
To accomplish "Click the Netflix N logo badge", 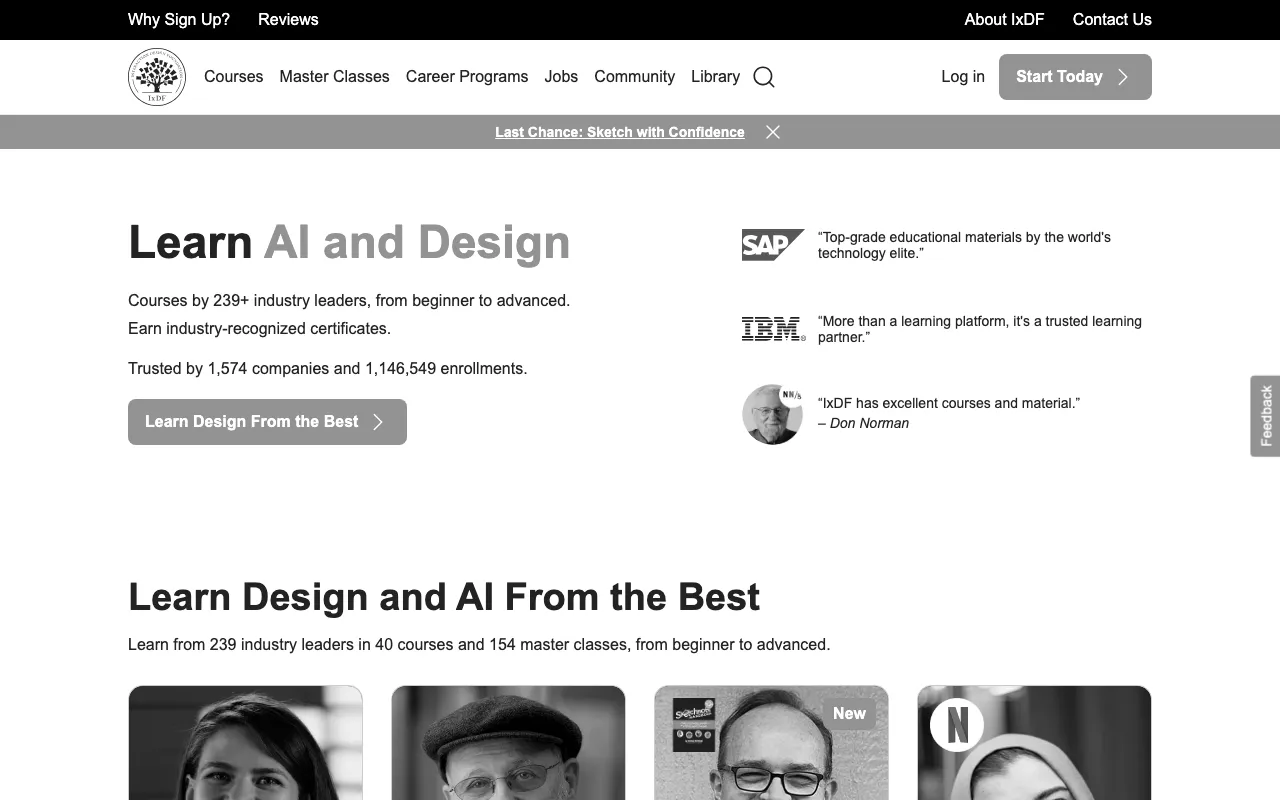I will point(957,725).
